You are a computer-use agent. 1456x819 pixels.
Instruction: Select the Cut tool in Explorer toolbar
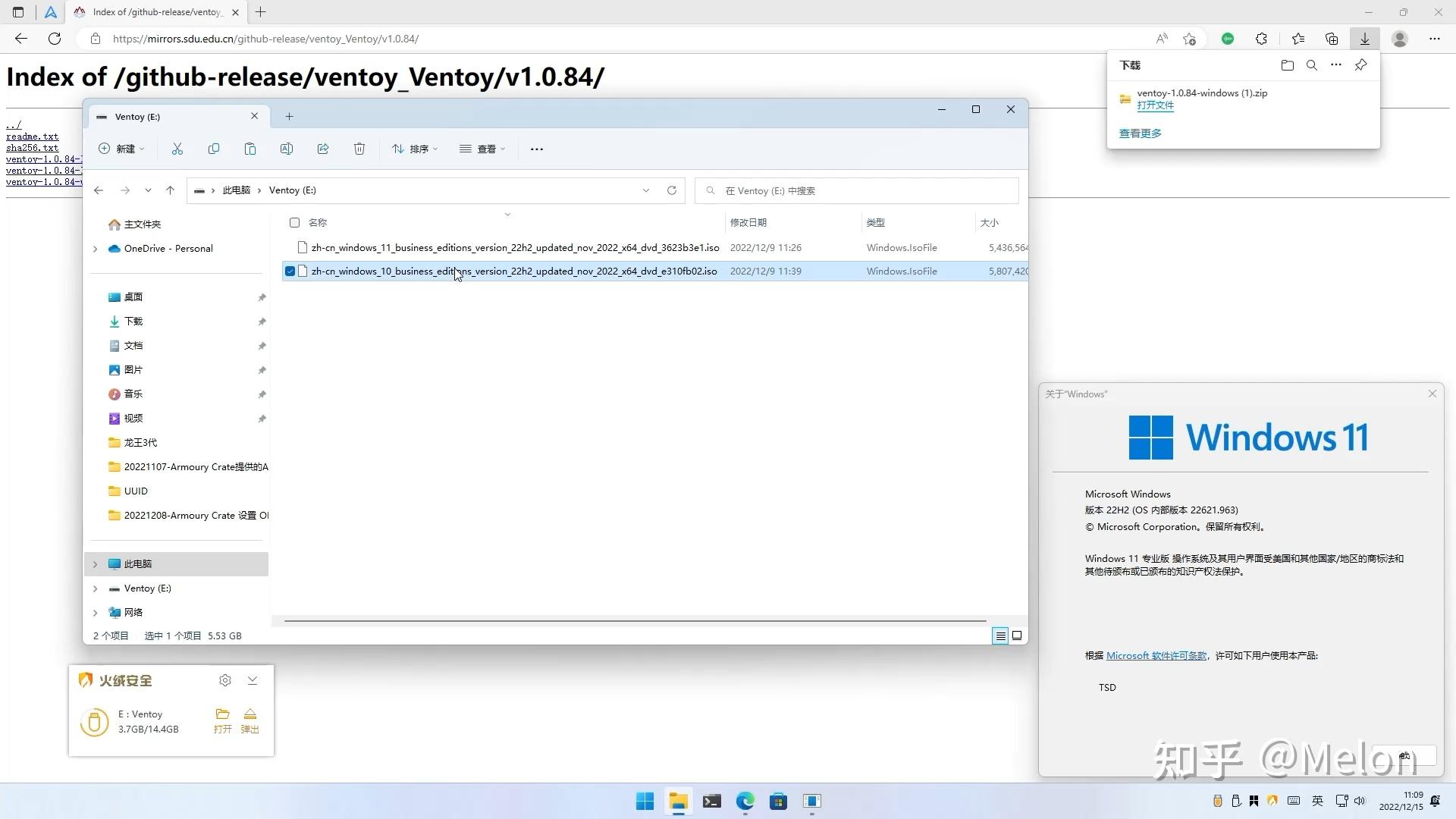(x=177, y=149)
